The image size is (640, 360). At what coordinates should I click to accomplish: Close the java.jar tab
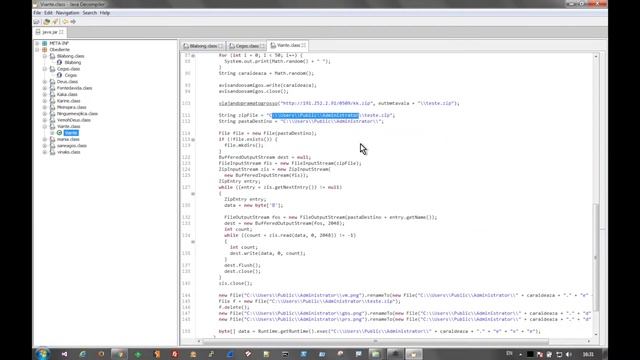pyautogui.click(x=61, y=32)
